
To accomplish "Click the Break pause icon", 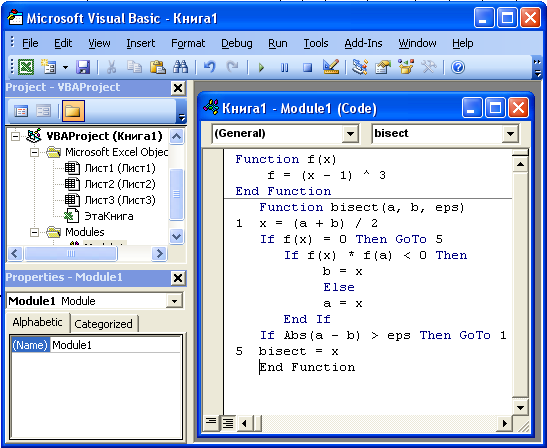I will pyautogui.click(x=284, y=67).
